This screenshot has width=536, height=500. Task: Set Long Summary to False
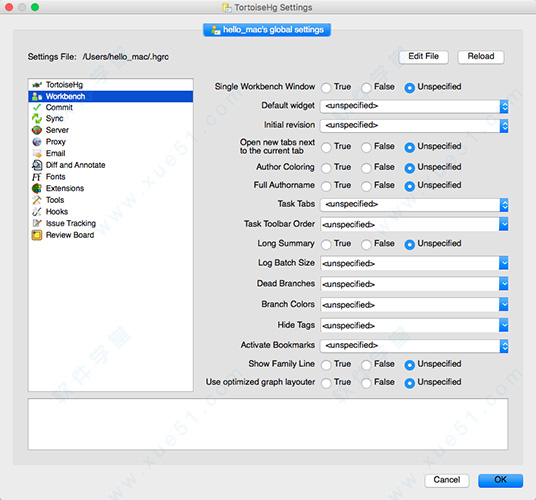tap(366, 244)
